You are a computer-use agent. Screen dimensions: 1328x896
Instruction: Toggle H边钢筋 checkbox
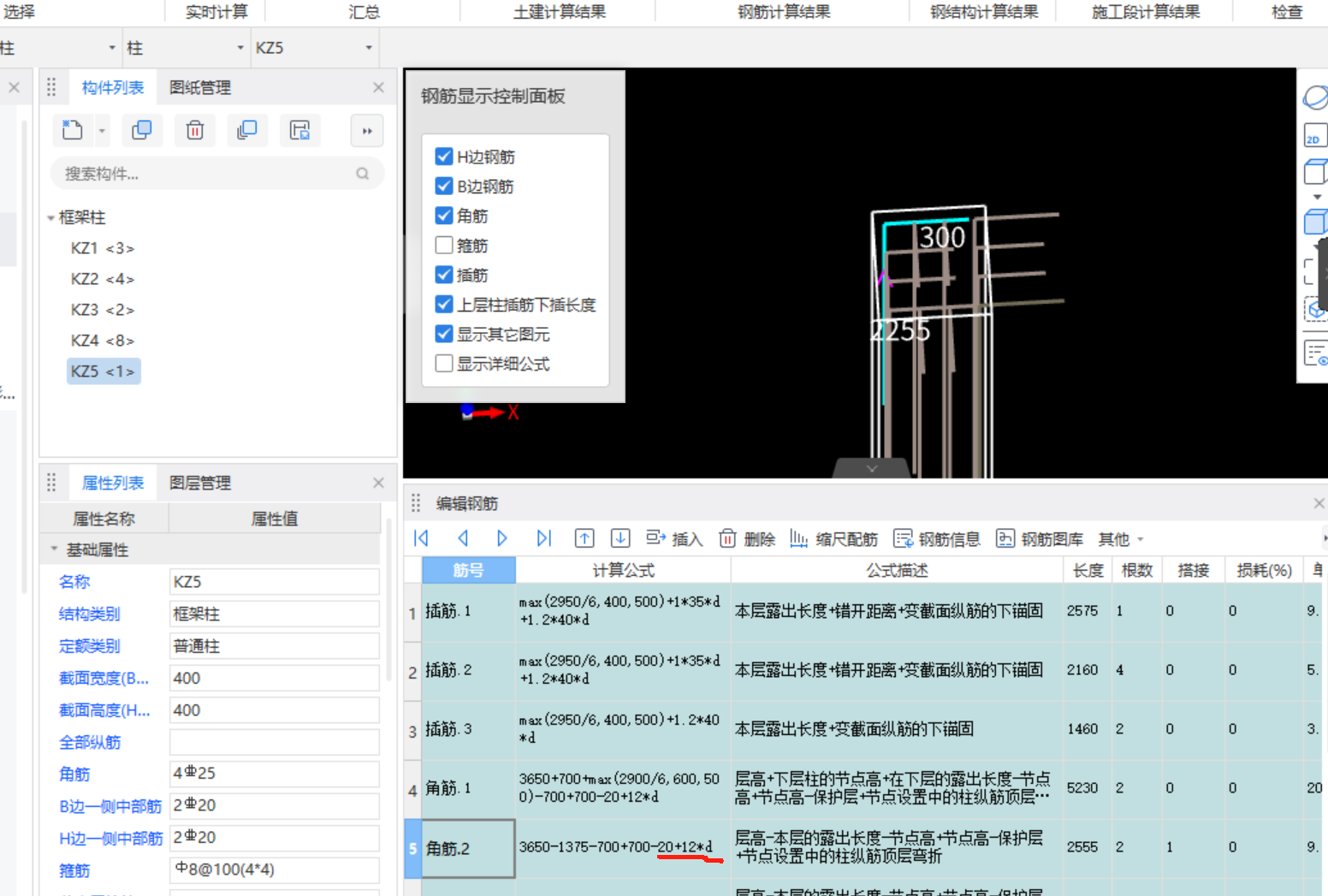point(443,157)
